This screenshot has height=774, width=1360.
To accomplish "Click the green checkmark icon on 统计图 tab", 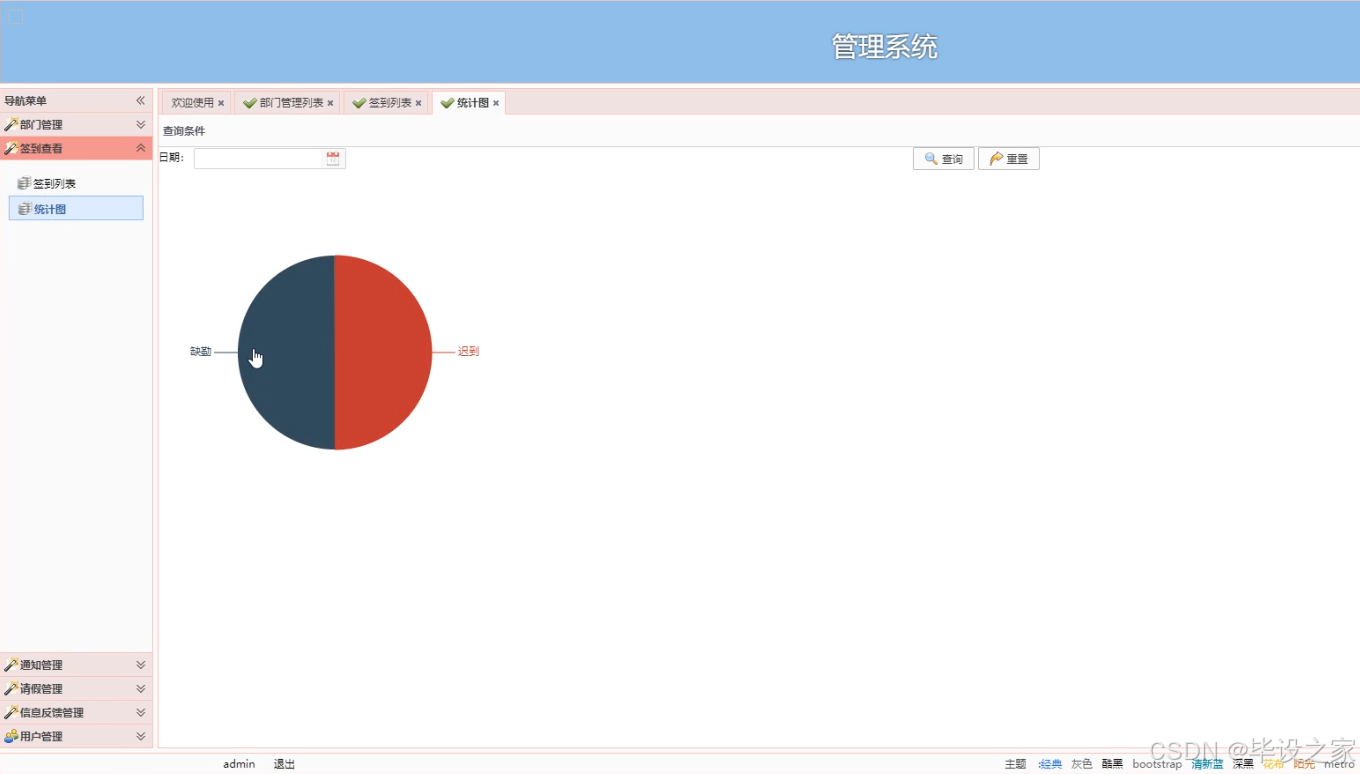I will [447, 101].
